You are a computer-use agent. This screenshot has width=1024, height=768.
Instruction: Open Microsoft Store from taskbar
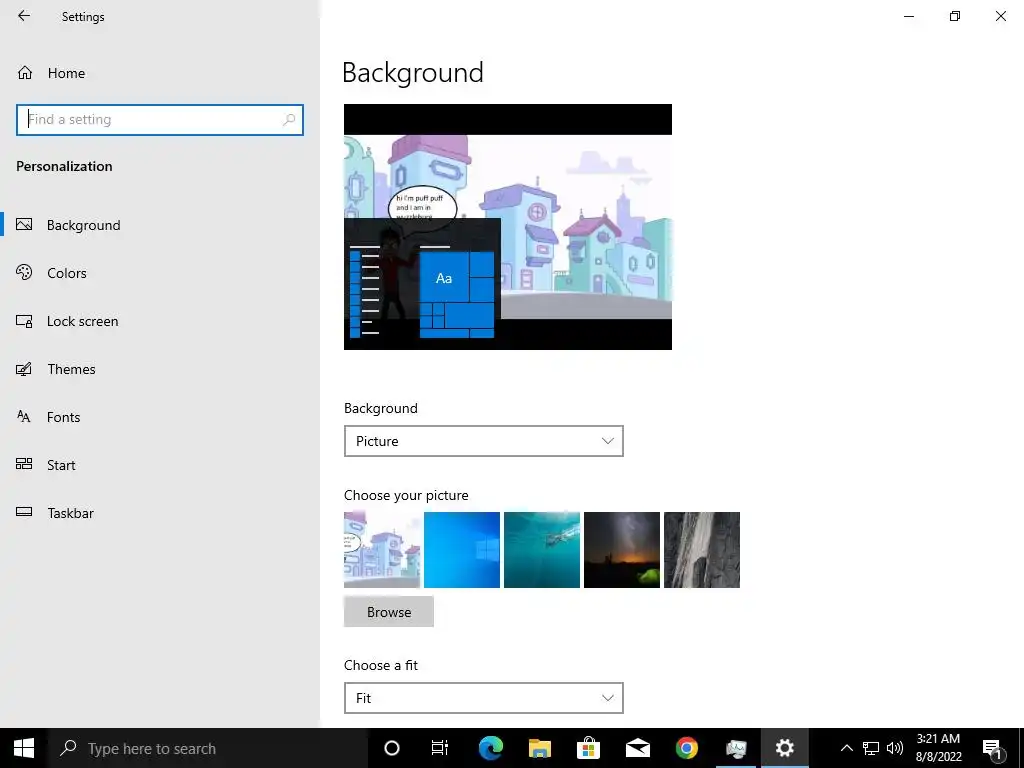[x=588, y=748]
